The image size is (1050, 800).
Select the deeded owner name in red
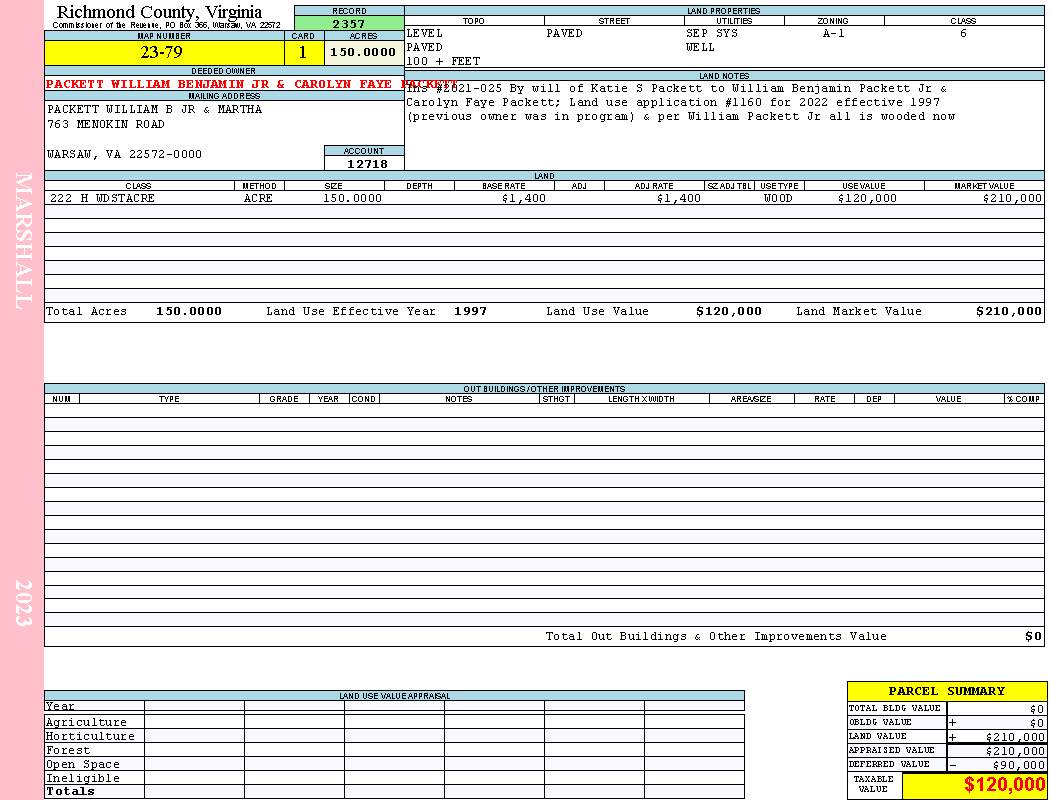tap(251, 84)
